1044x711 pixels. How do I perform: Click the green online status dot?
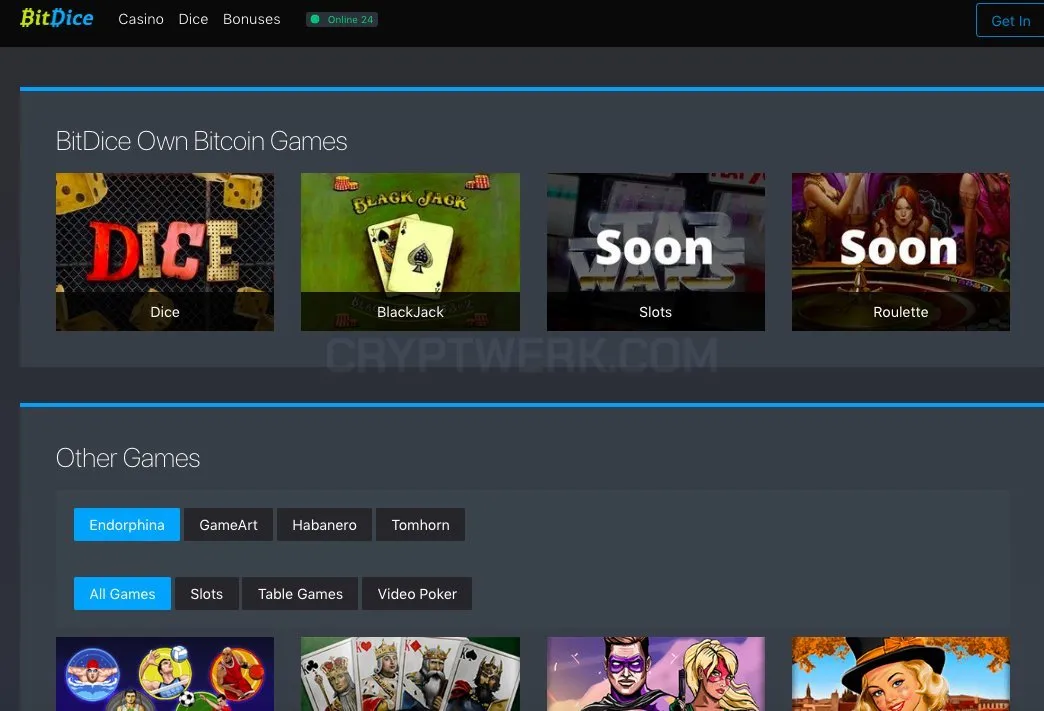pyautogui.click(x=315, y=19)
